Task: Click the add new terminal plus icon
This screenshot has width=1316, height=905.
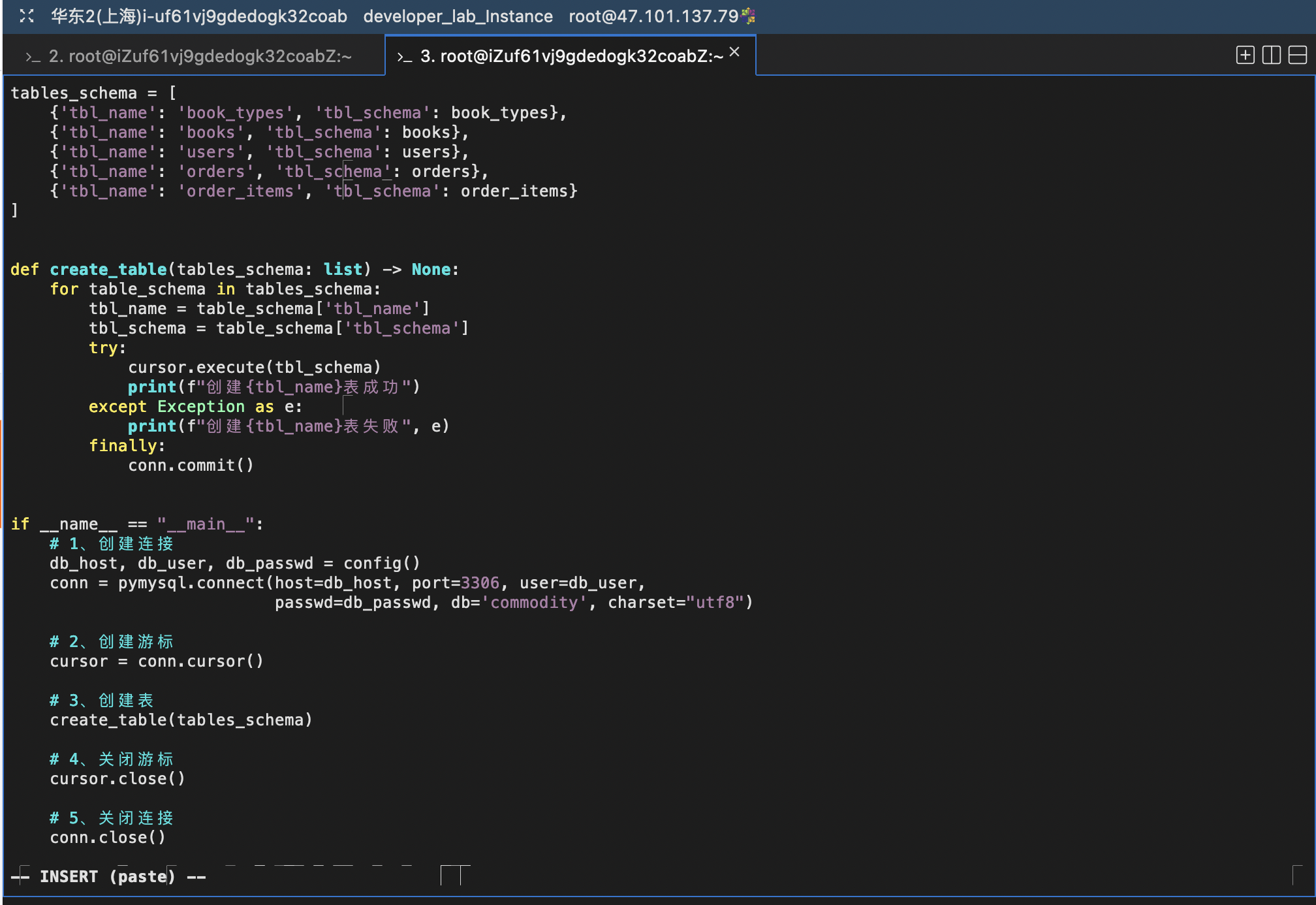Action: click(x=1245, y=55)
